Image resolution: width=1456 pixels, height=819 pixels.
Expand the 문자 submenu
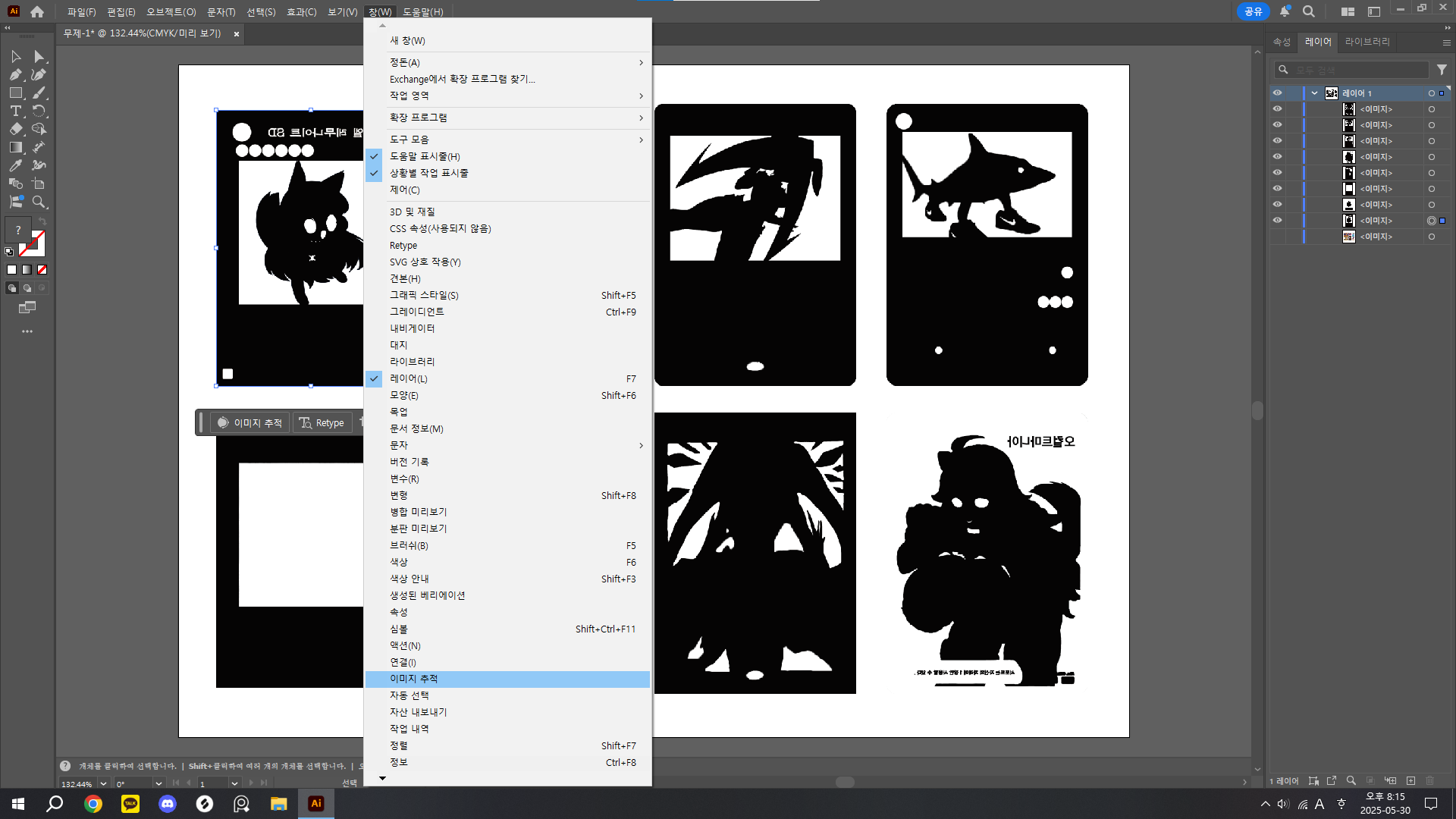click(x=507, y=445)
